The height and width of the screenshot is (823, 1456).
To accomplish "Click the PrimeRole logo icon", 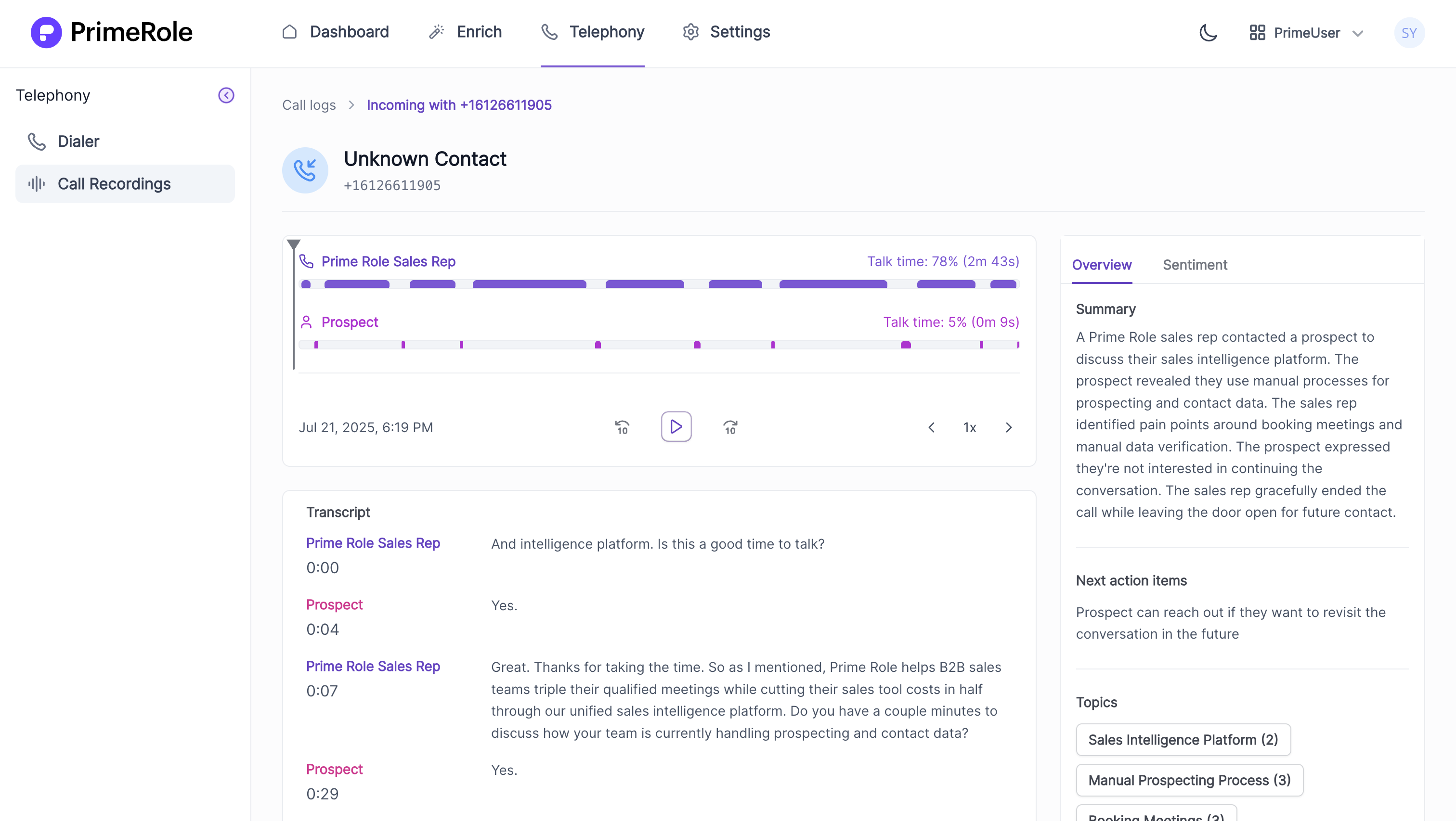I will pyautogui.click(x=46, y=32).
